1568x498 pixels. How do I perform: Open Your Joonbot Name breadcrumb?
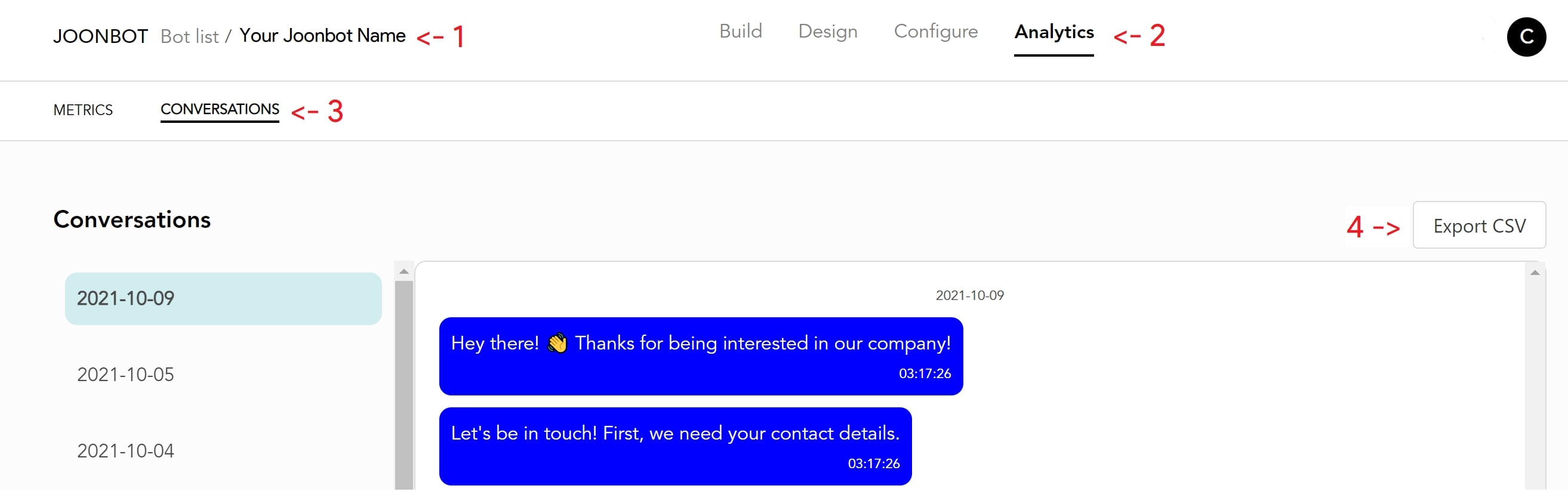322,36
